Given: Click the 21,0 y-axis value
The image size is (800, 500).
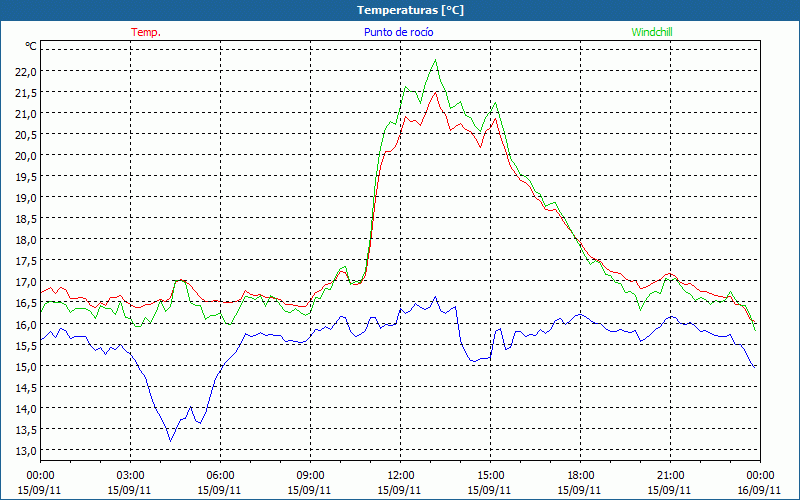Looking at the screenshot, I should coord(26,113).
